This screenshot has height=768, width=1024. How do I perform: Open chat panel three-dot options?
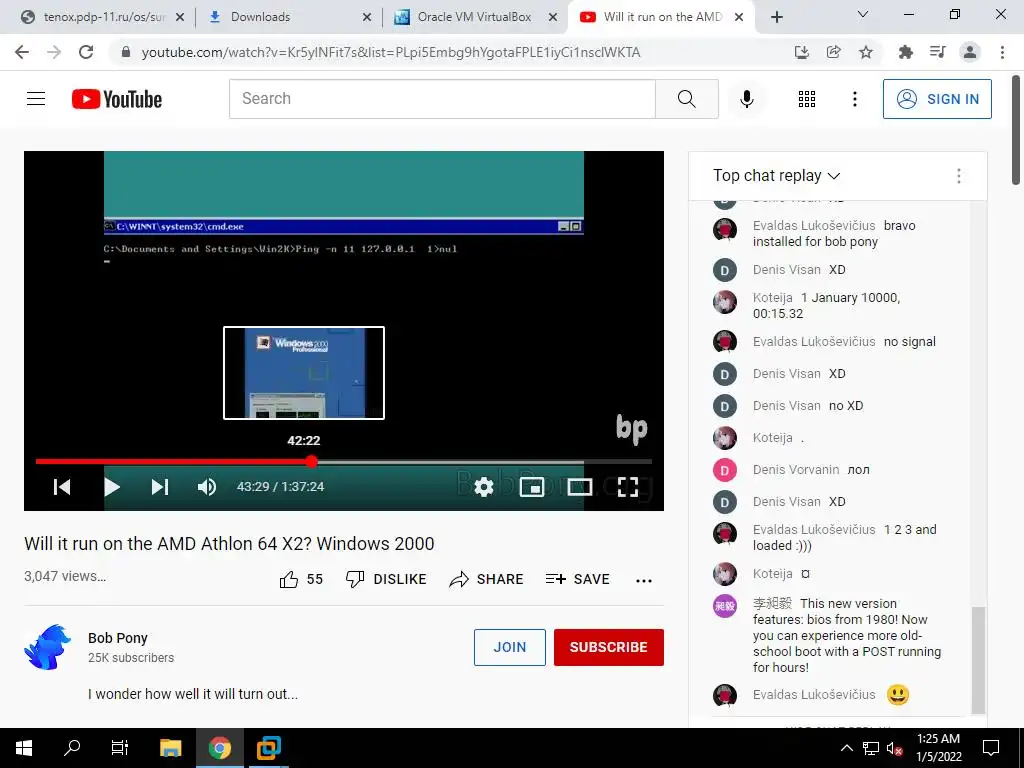pyautogui.click(x=959, y=176)
